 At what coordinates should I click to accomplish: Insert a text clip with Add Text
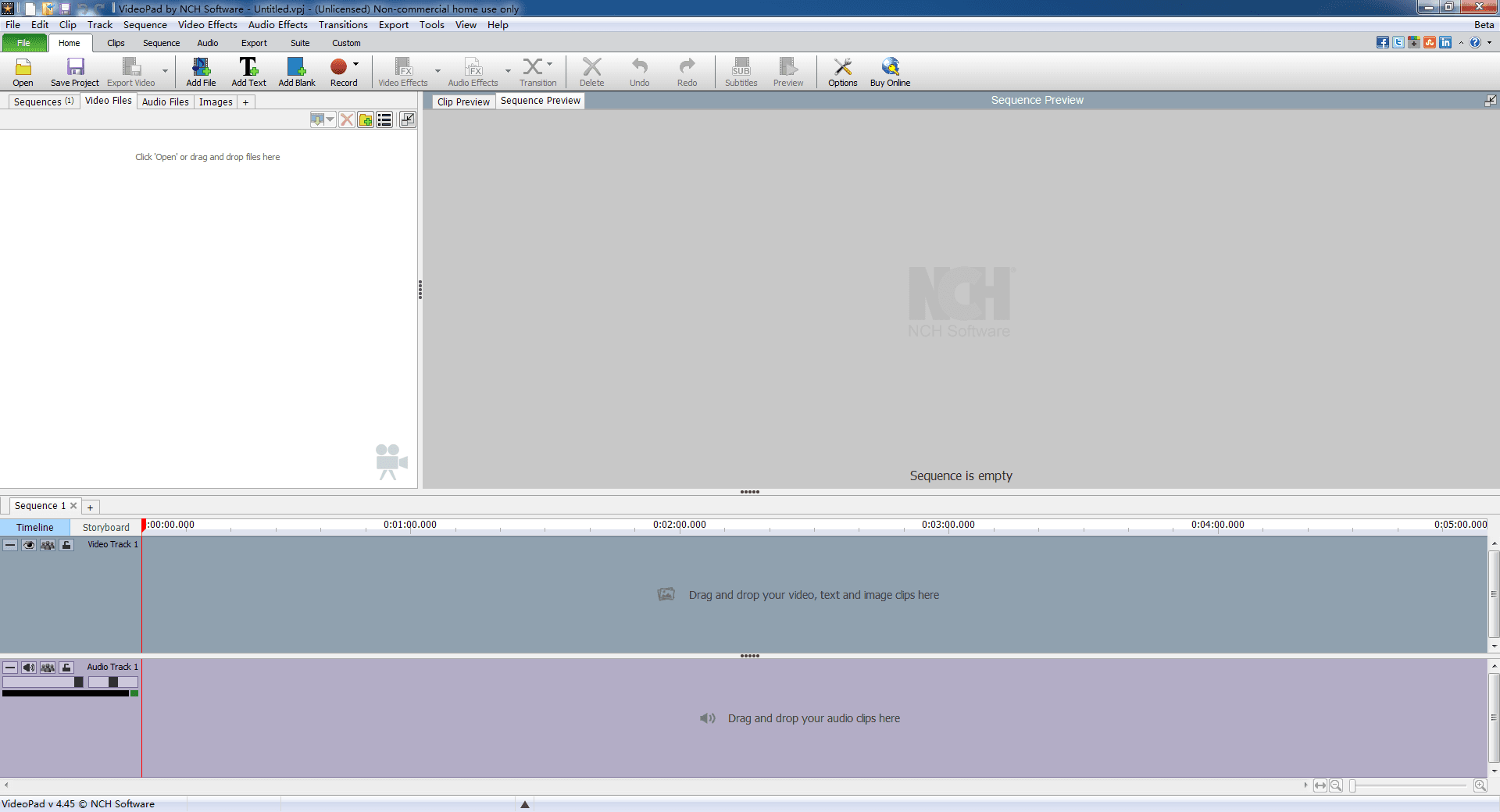[x=248, y=72]
